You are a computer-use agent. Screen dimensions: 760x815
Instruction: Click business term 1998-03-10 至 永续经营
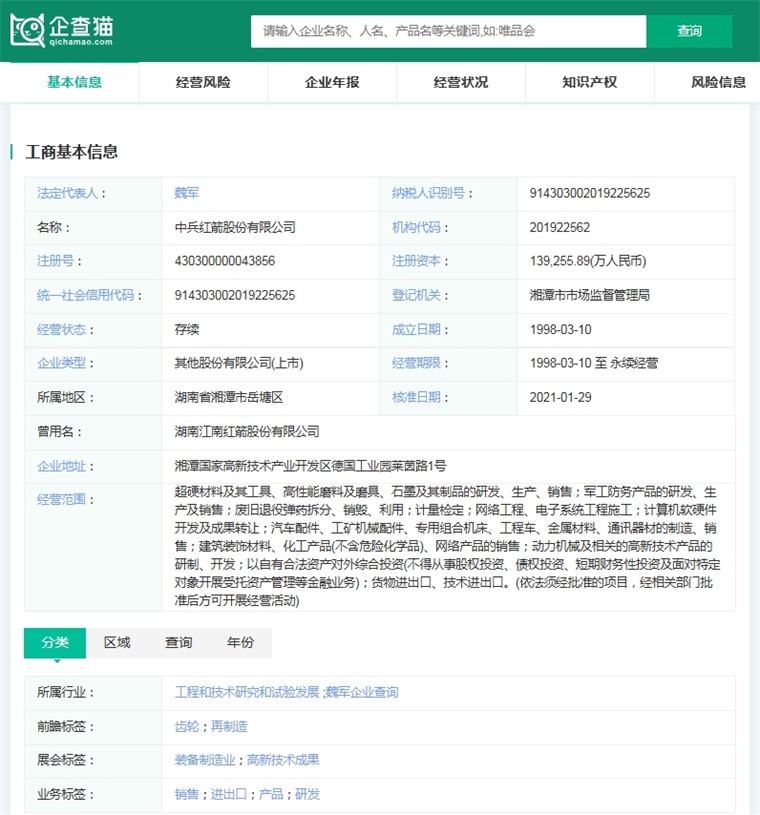pos(594,363)
